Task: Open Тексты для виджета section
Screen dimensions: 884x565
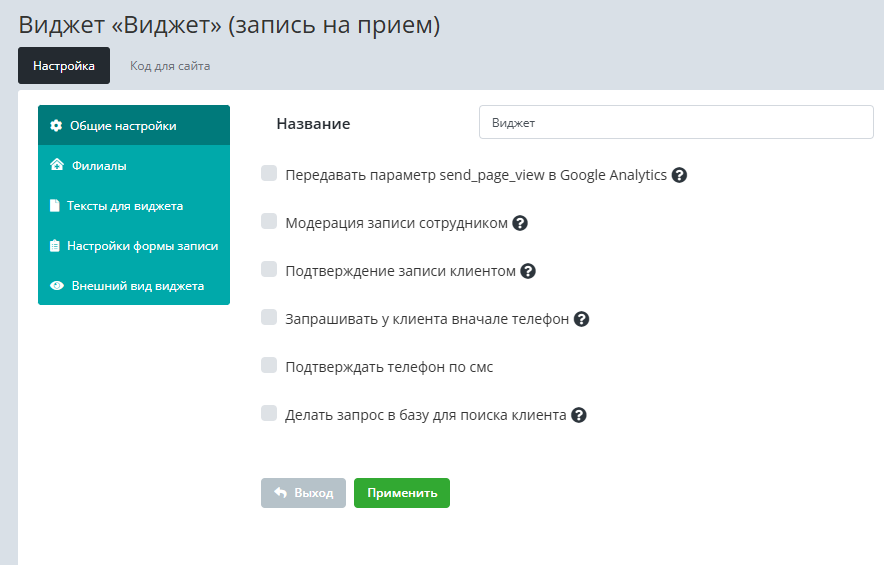Action: (x=124, y=206)
